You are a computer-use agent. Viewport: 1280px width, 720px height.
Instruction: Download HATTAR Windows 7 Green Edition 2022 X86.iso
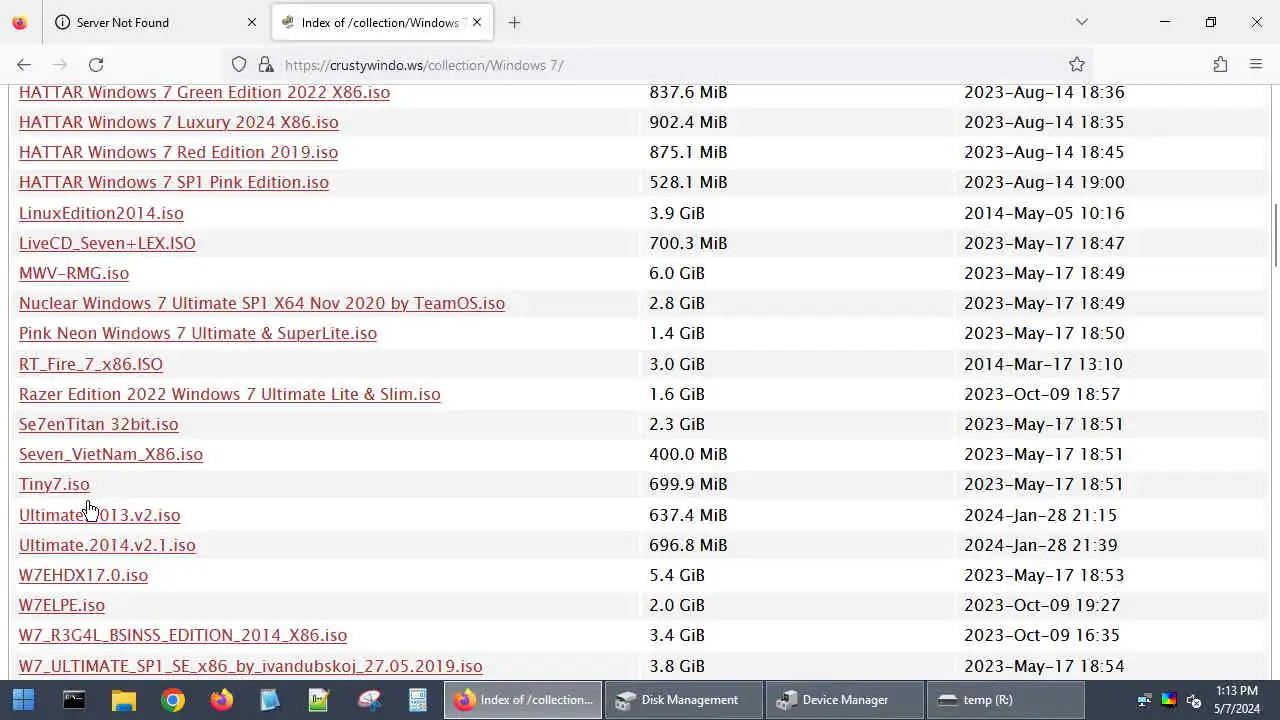(204, 92)
